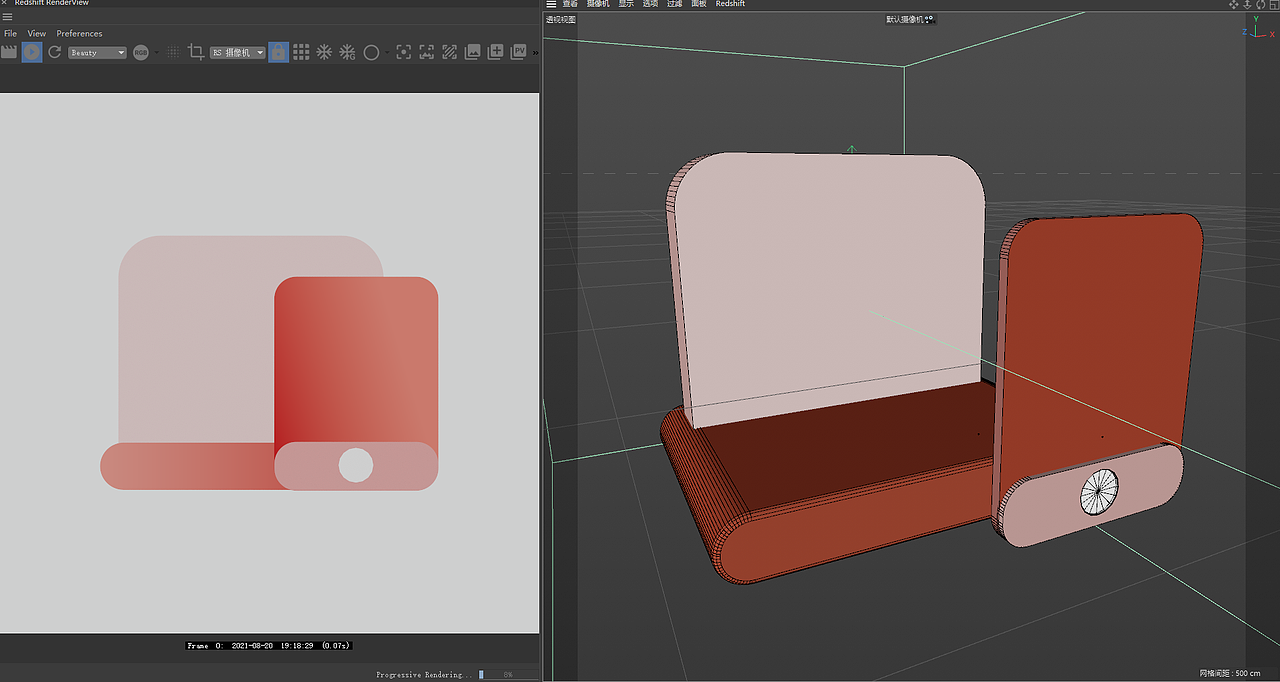Viewport: 1280px width, 682px height.
Task: Expand the arrow beside circle icon
Action: (x=386, y=52)
